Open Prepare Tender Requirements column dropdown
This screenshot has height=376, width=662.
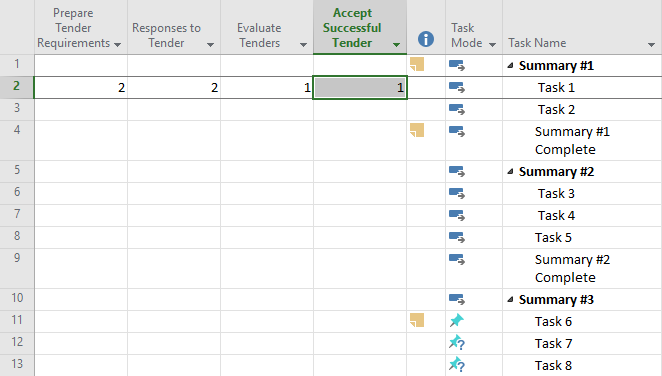point(117,44)
